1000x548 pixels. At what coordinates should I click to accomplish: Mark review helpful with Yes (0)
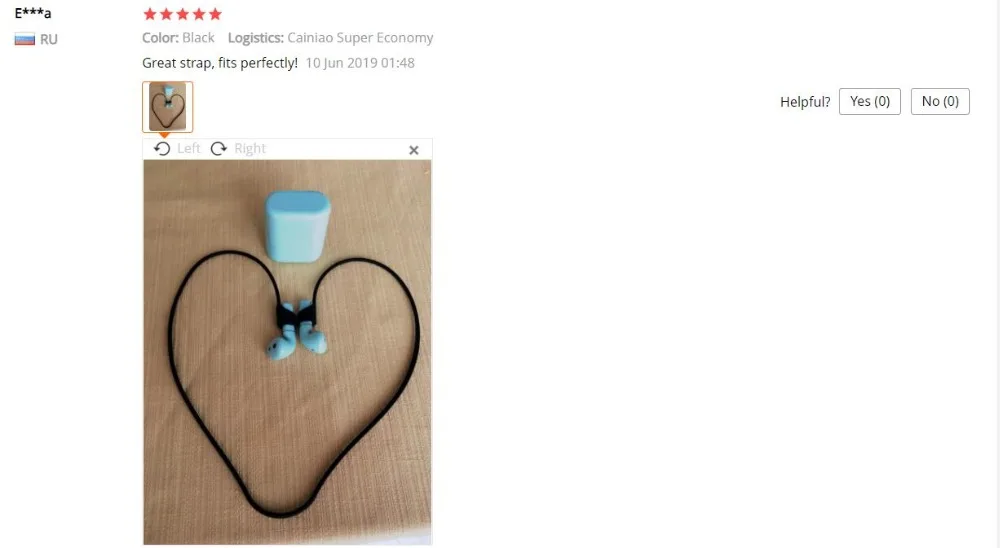point(870,101)
